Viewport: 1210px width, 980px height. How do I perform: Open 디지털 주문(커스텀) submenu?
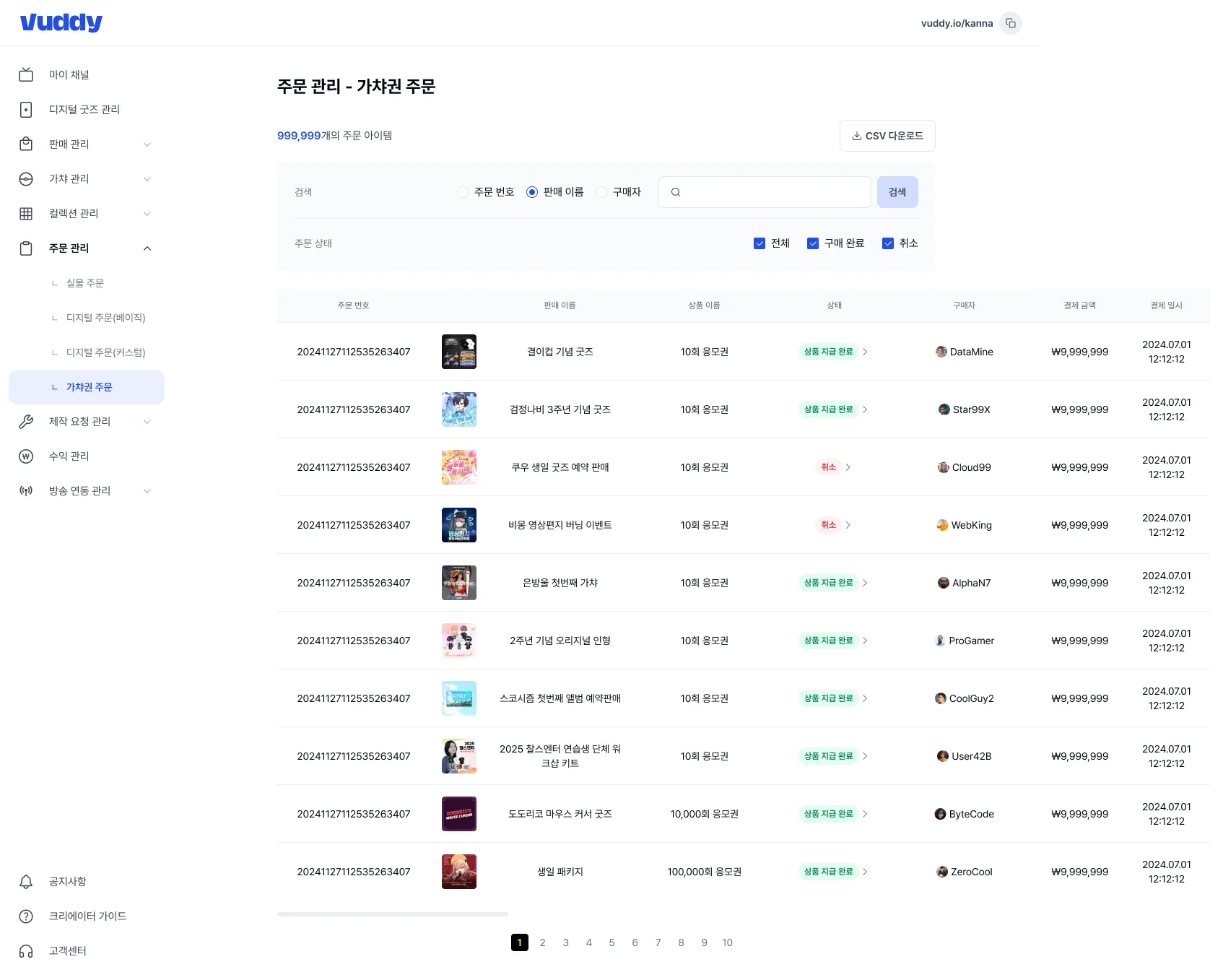pos(87,352)
